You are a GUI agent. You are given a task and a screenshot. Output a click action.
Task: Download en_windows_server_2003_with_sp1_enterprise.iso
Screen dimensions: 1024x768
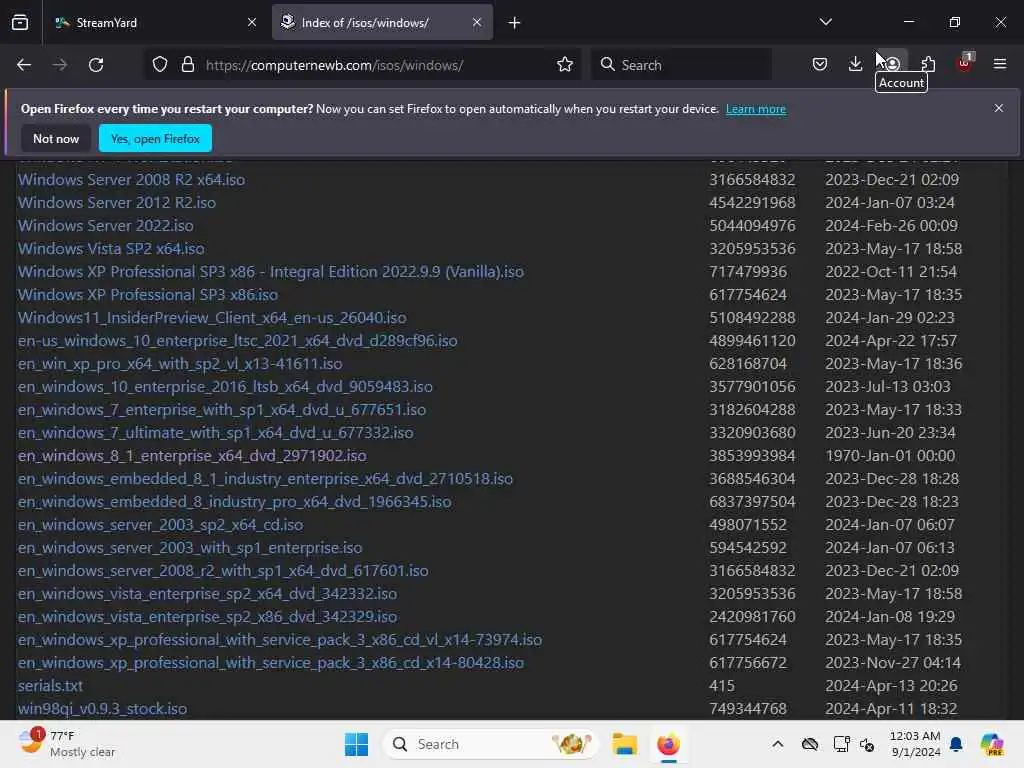click(x=190, y=547)
